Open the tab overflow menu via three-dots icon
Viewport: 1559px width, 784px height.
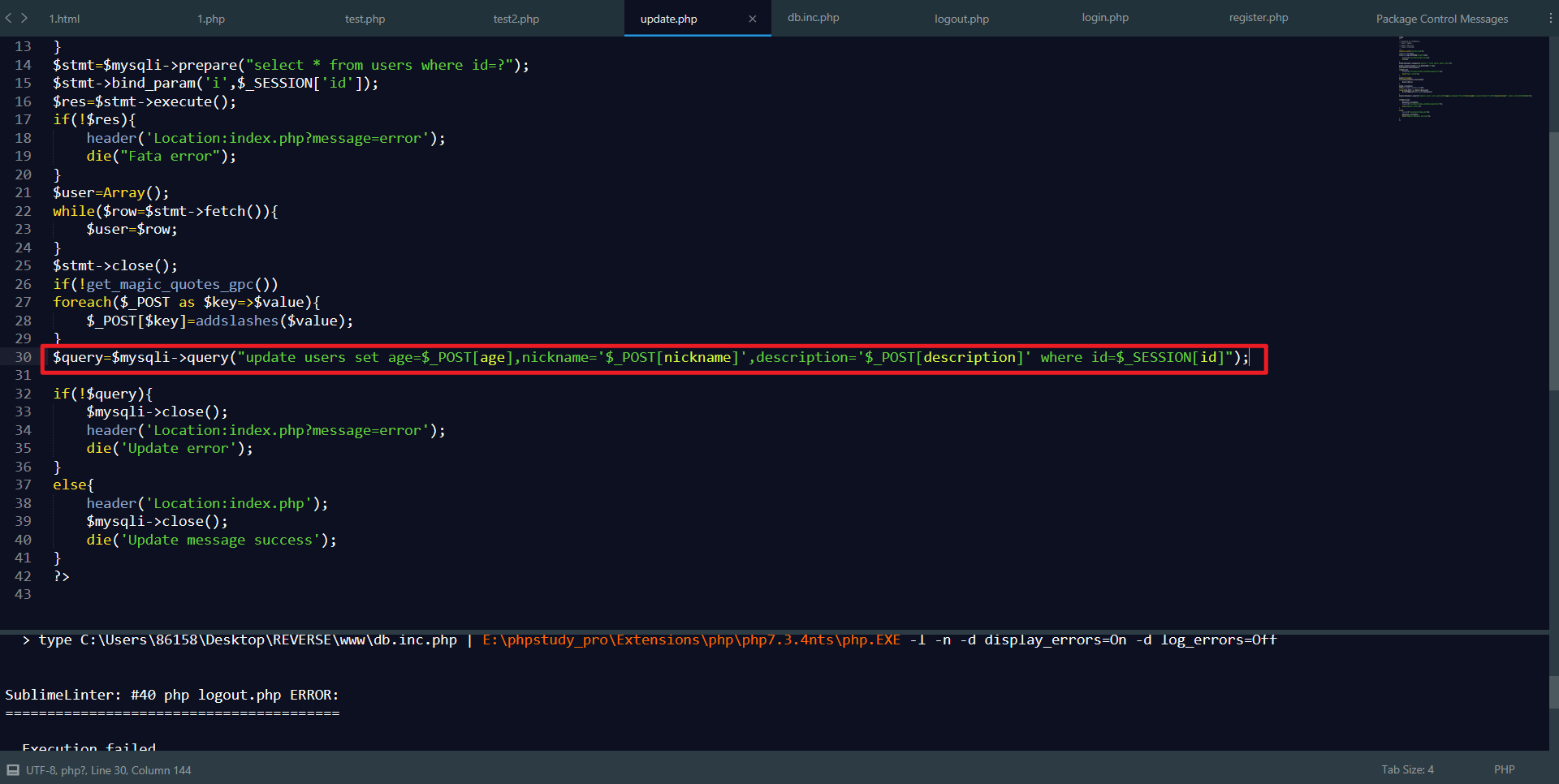pyautogui.click(x=1551, y=18)
